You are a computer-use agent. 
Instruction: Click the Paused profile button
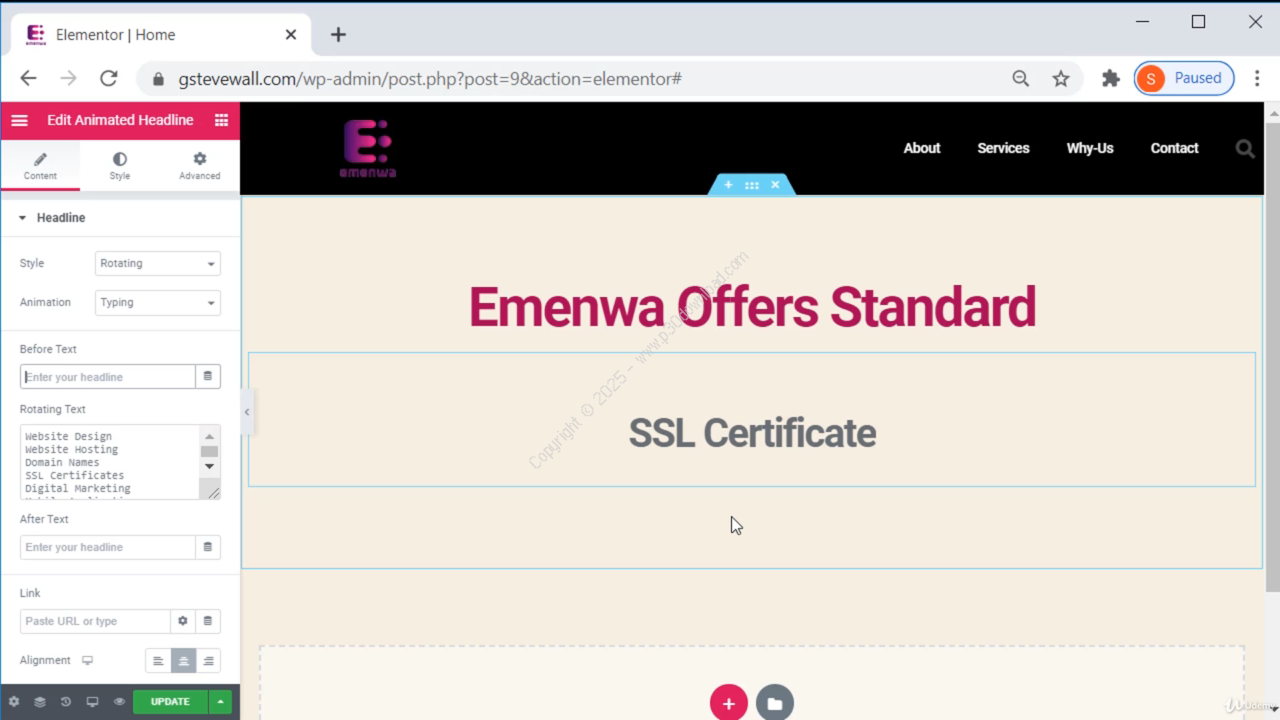coord(1184,78)
